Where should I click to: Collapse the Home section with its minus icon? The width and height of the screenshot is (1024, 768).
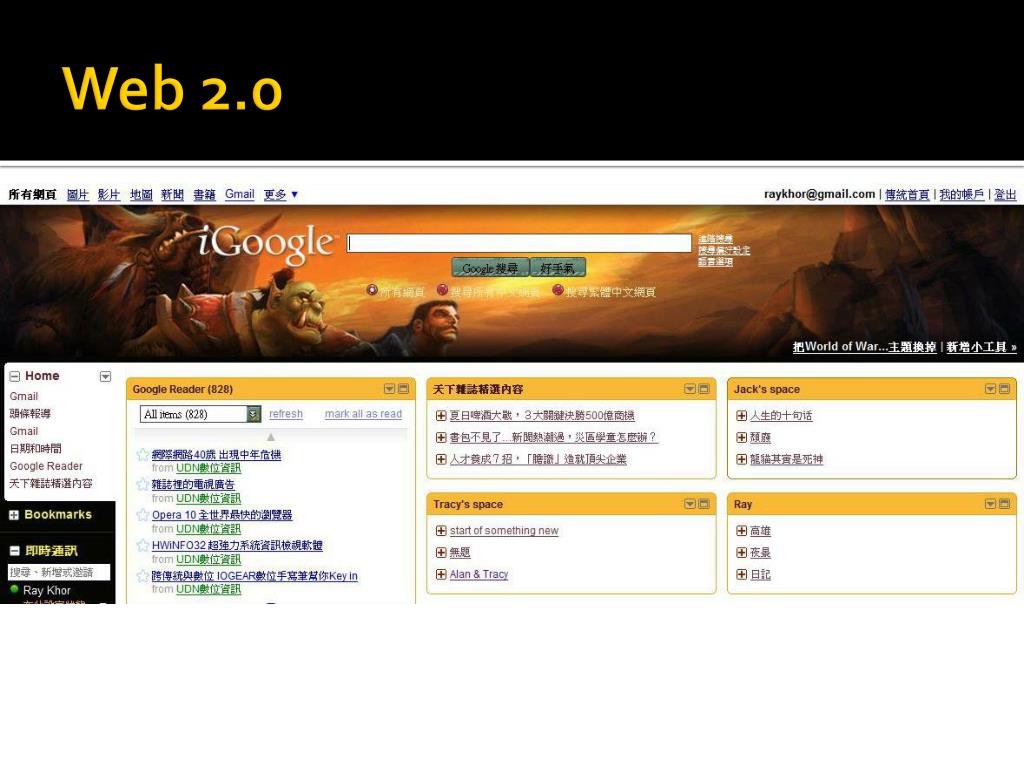(x=14, y=376)
